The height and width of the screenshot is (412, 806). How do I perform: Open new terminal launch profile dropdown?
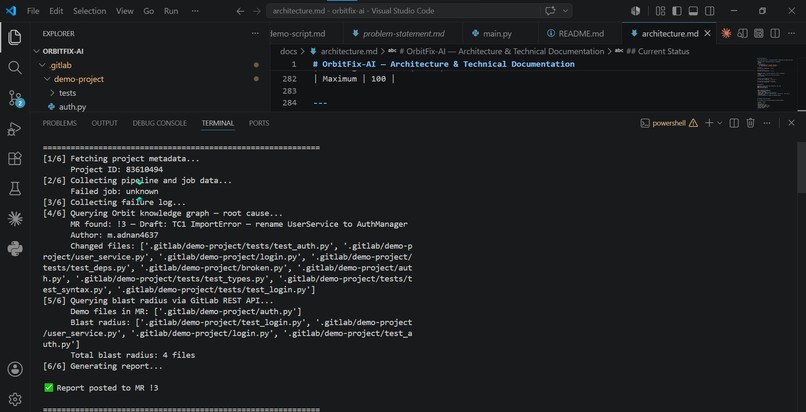(x=720, y=123)
